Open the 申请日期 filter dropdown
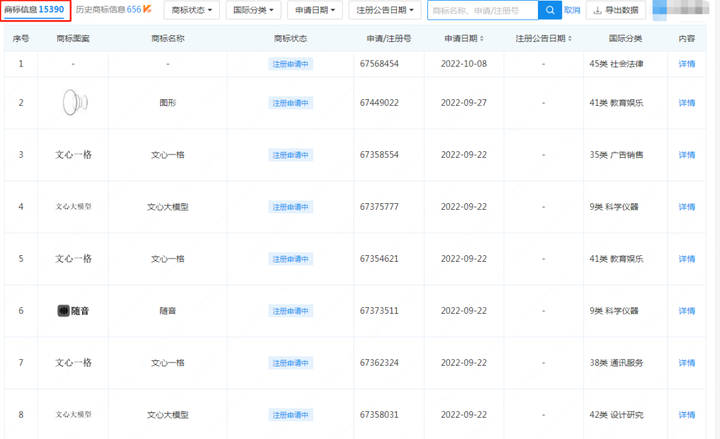 315,10
